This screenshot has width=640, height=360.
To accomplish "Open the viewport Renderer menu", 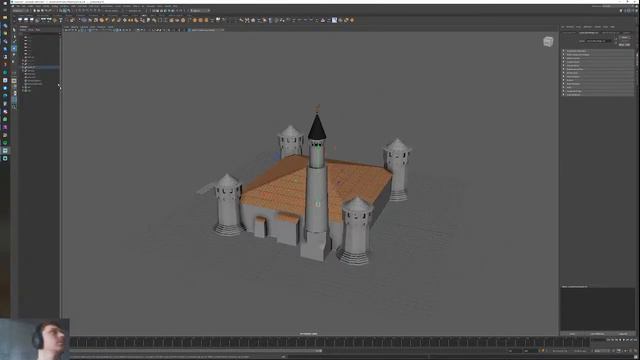I will click(101, 27).
